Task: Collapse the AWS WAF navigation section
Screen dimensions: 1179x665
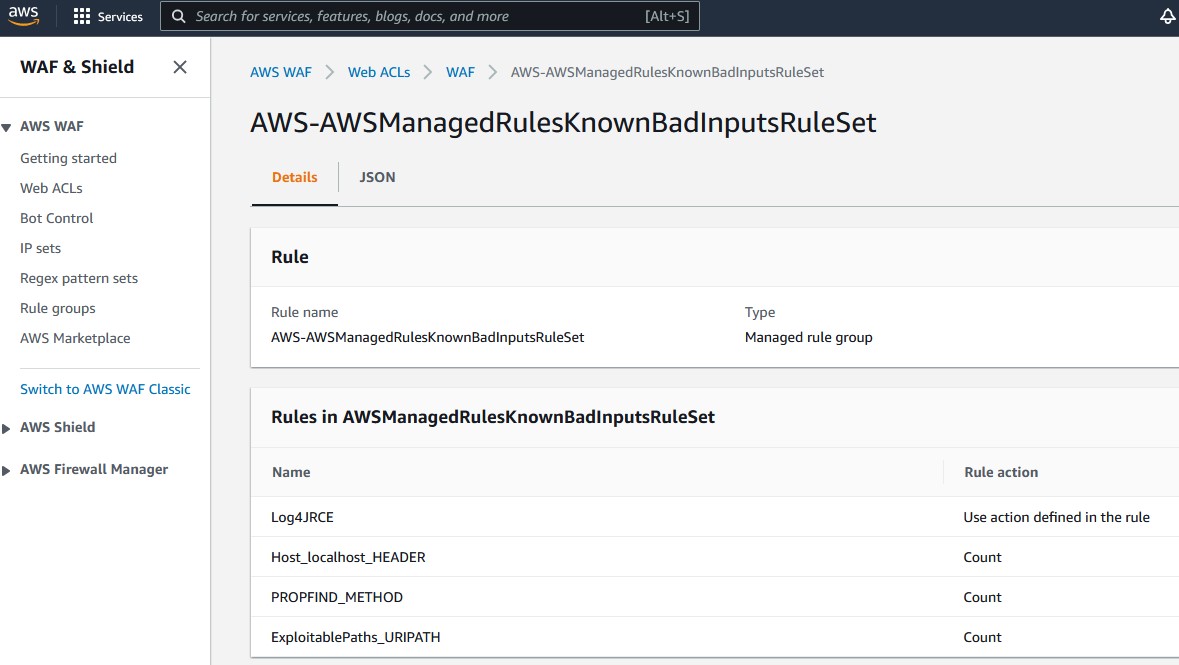Action: pyautogui.click(x=7, y=127)
